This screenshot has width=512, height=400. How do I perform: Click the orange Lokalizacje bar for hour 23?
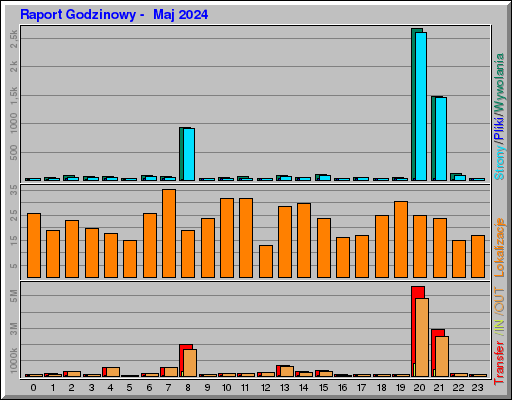click(478, 256)
